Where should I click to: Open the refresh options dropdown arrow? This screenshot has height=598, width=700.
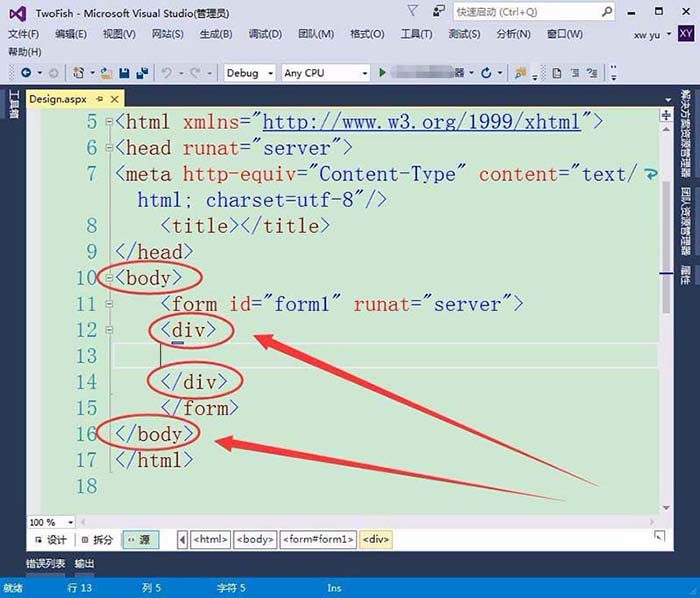point(500,73)
